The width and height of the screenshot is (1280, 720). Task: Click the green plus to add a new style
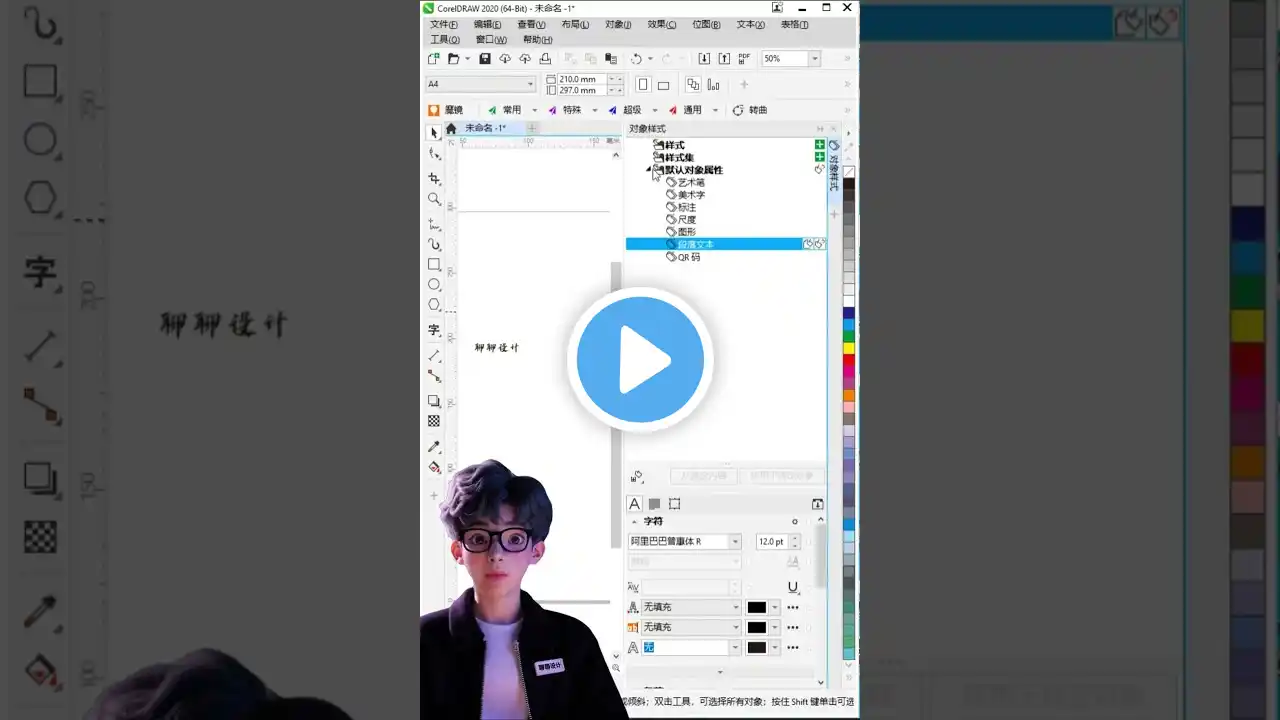(x=819, y=144)
